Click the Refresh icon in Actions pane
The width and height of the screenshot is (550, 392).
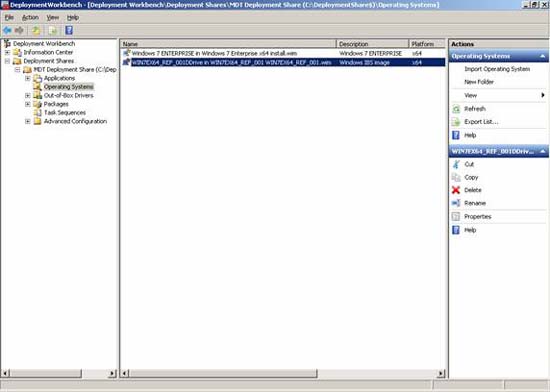[456, 109]
